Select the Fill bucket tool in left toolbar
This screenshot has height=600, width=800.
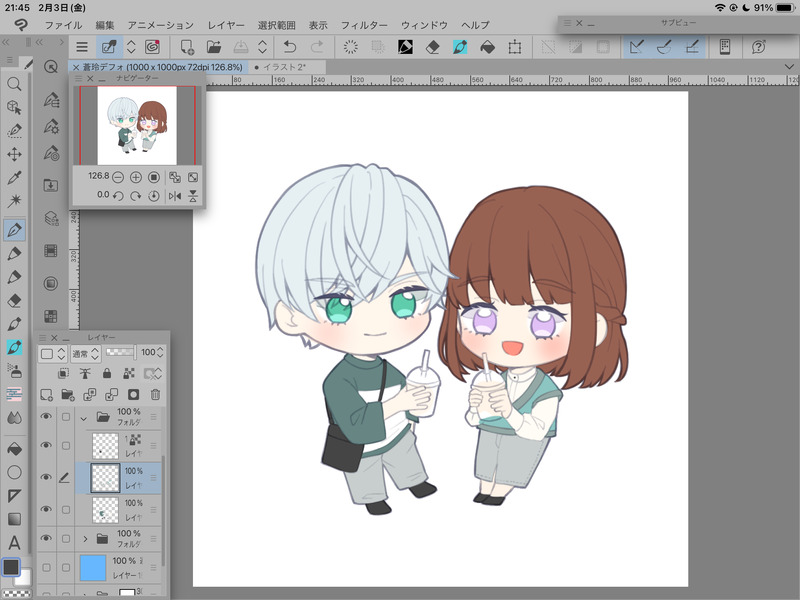14,449
